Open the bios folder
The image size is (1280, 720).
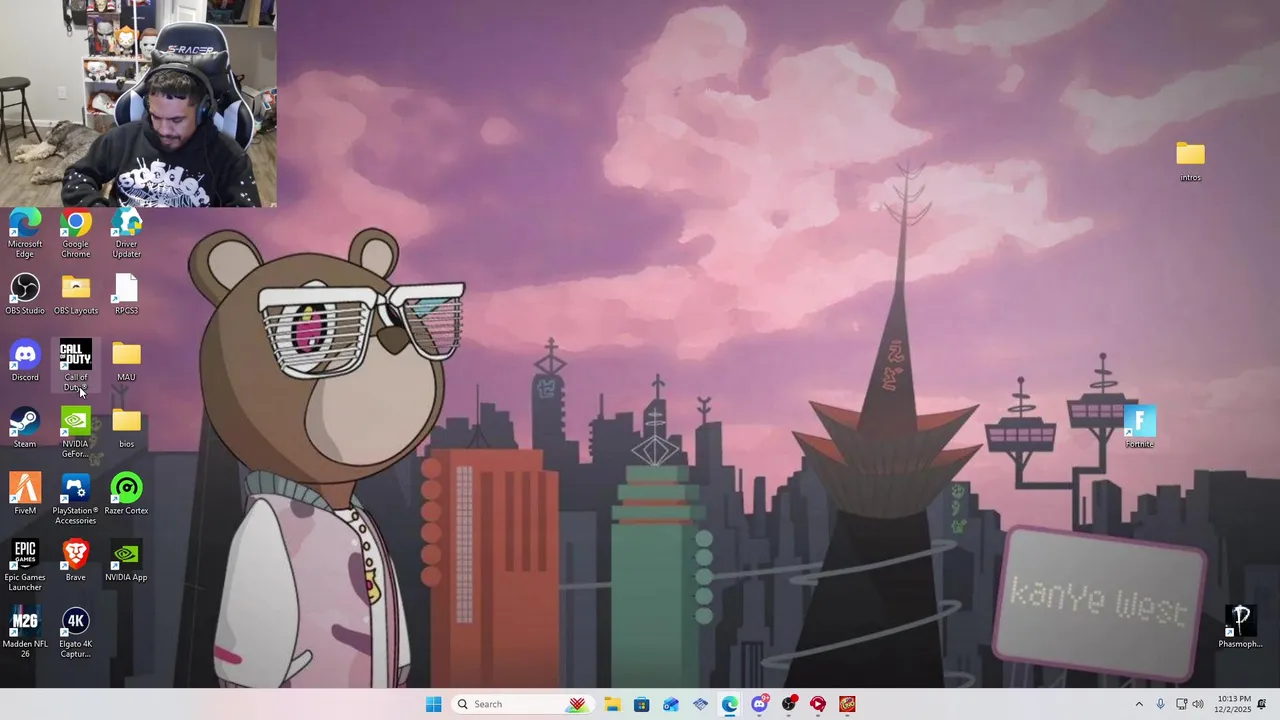(x=126, y=428)
